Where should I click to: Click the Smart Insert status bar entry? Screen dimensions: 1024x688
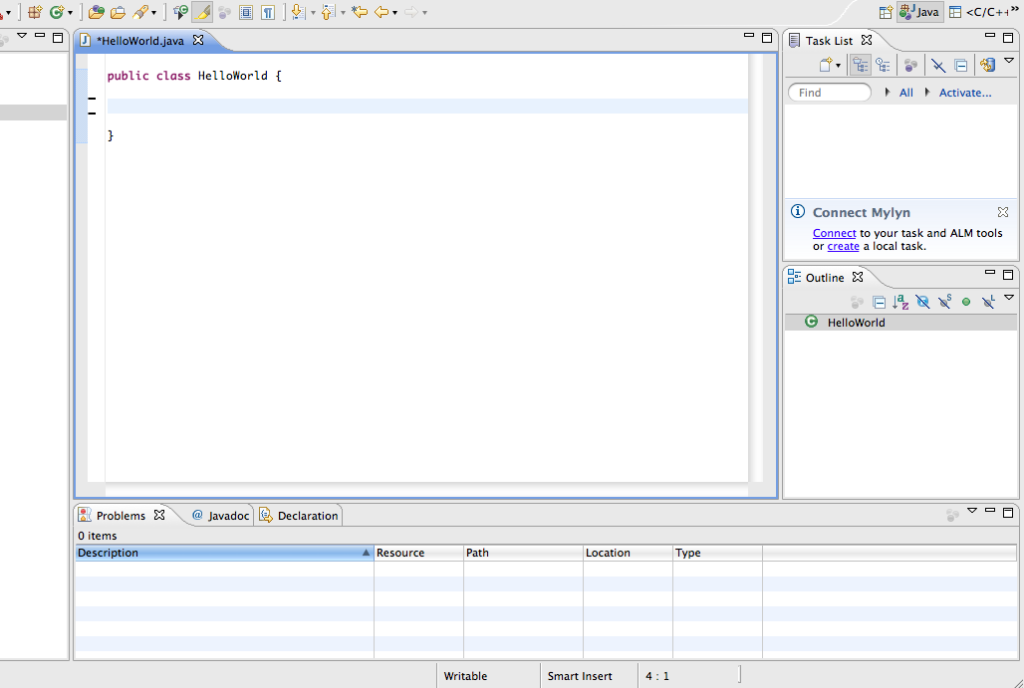point(580,676)
